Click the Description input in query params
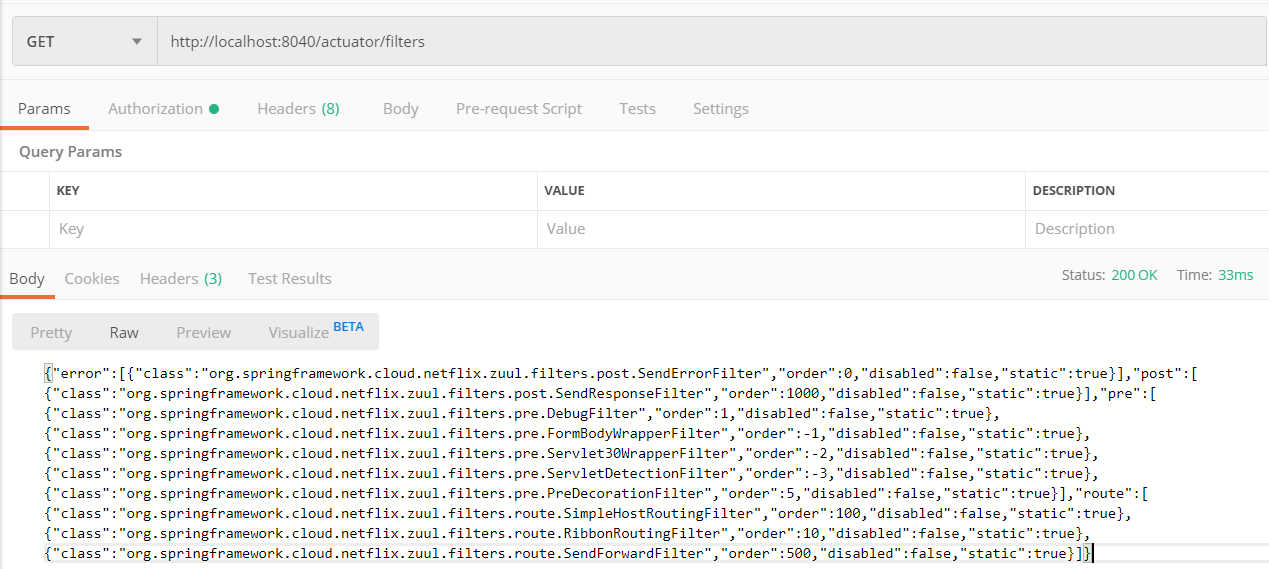 [1147, 229]
